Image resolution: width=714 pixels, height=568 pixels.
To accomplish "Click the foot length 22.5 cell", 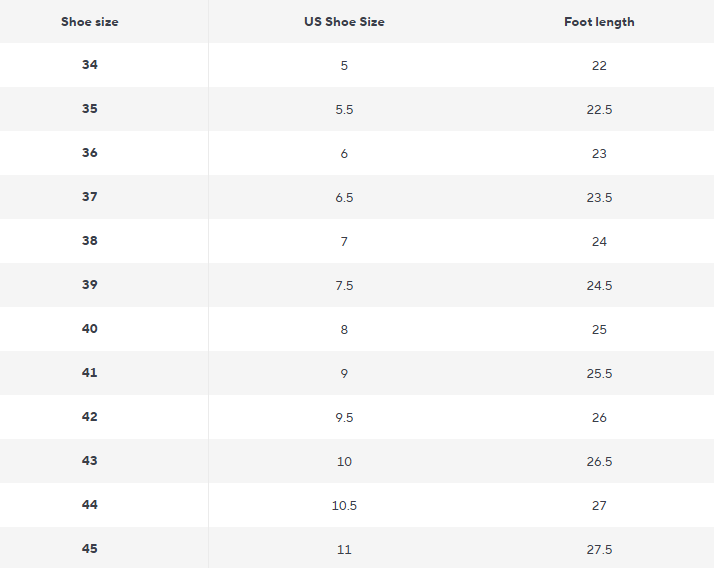I will [x=599, y=110].
